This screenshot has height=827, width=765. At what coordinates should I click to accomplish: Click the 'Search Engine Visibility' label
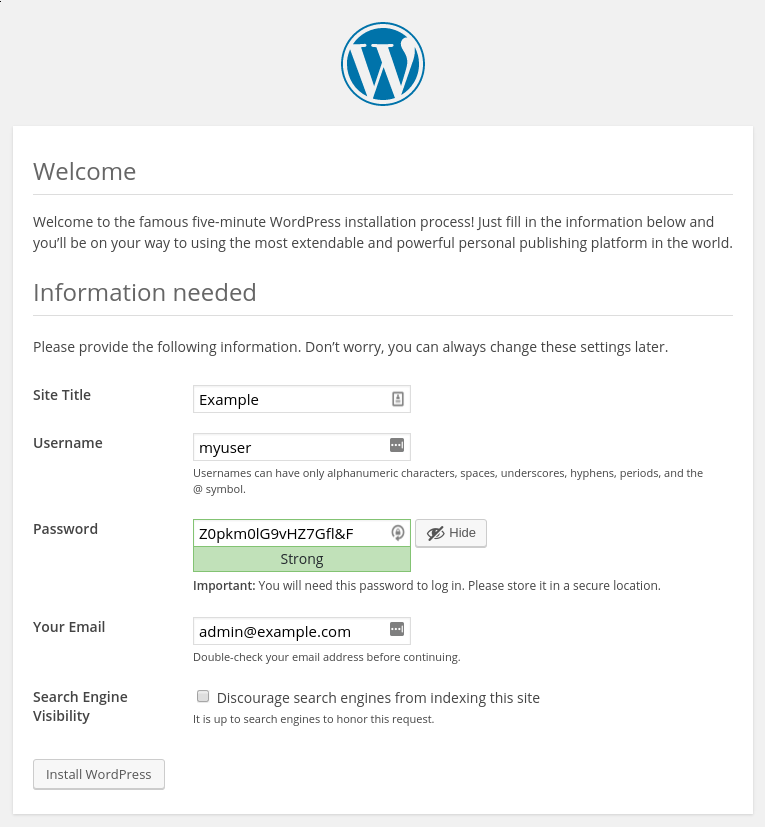[x=80, y=706]
